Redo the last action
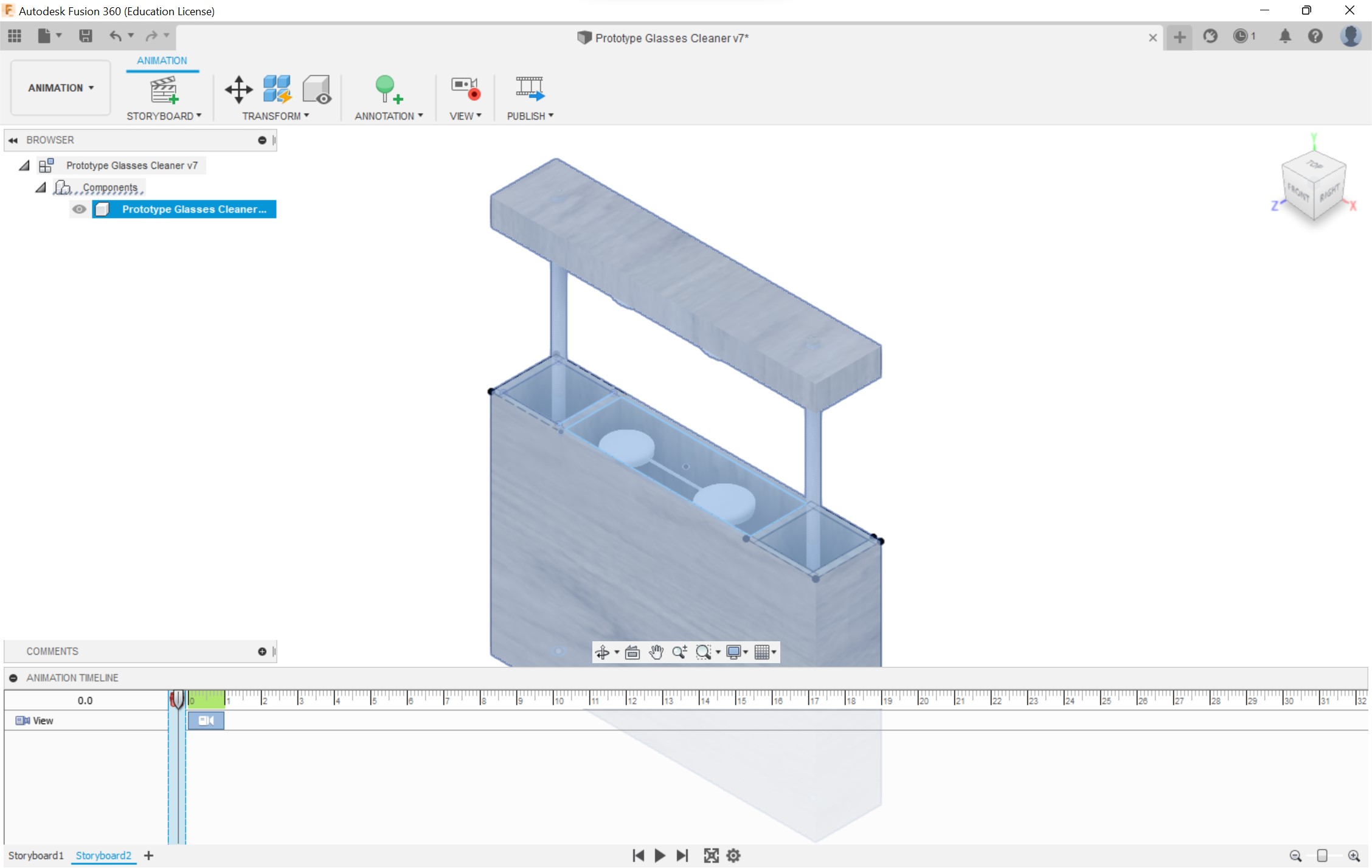The width and height of the screenshot is (1372, 868). tap(151, 36)
